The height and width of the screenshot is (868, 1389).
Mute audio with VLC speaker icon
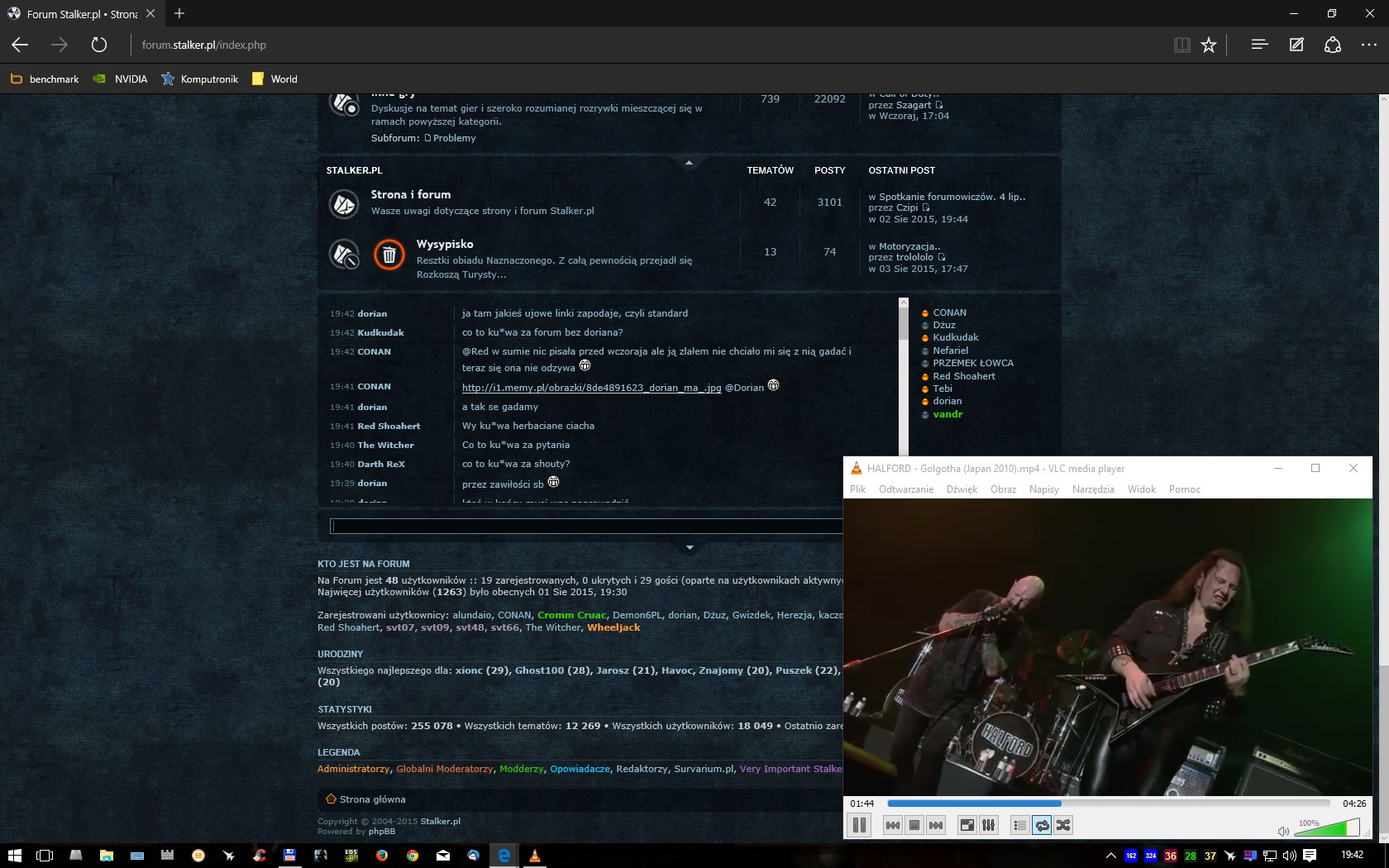pyautogui.click(x=1283, y=831)
